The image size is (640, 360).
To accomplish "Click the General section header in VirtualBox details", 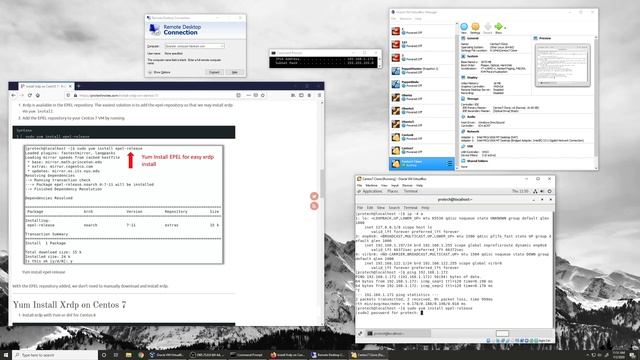I will point(473,38).
